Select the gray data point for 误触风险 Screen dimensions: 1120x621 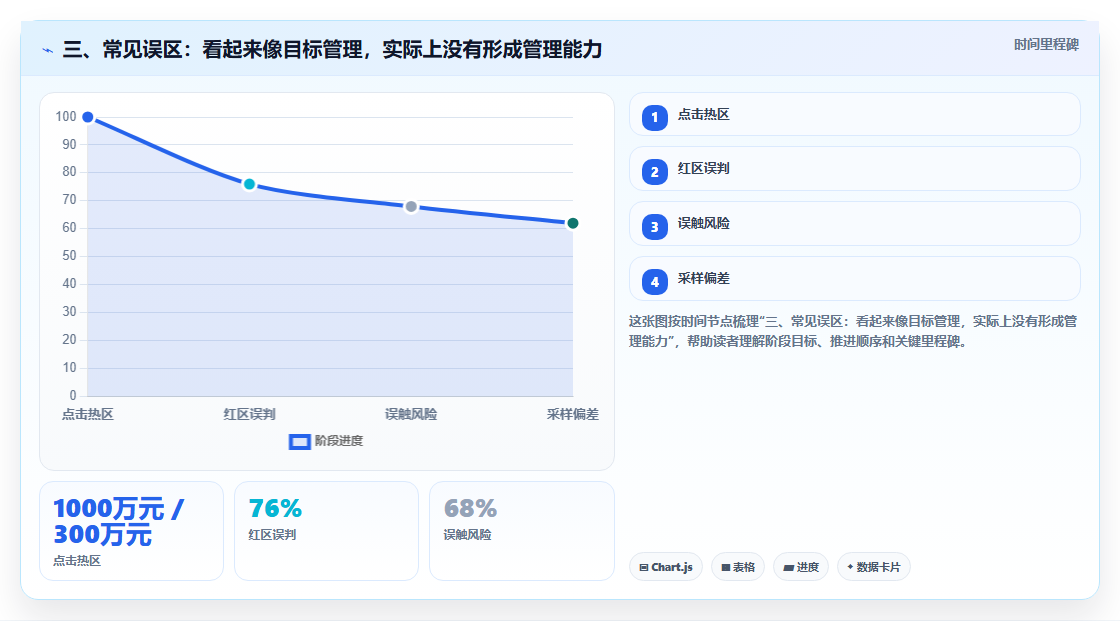[x=411, y=207]
